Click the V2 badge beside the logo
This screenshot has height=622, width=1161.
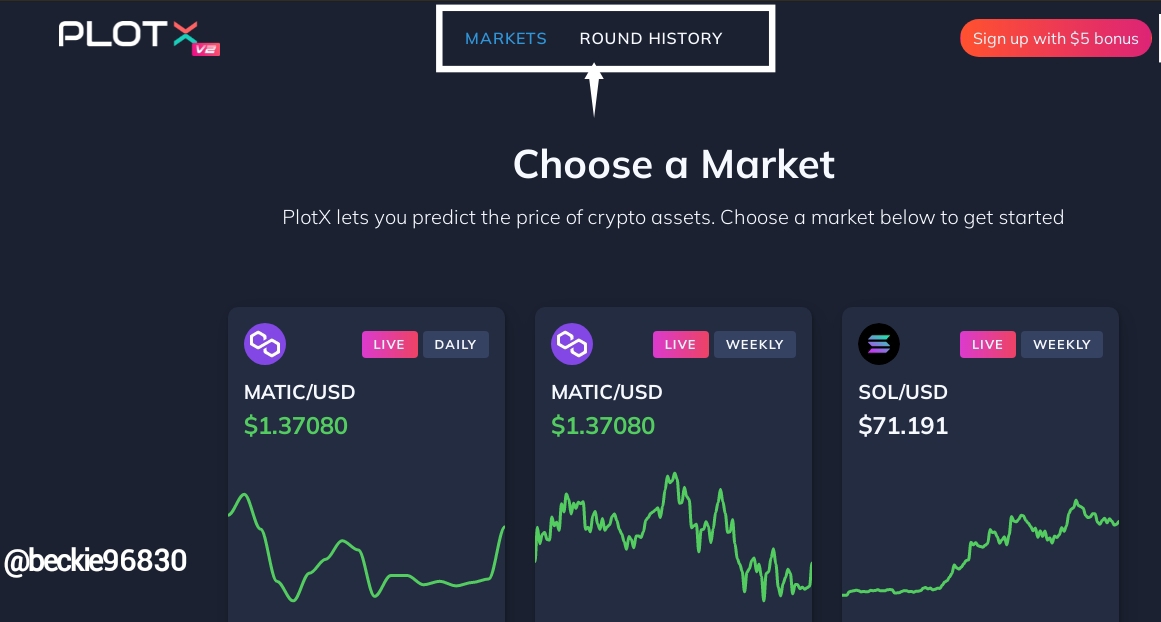(x=206, y=49)
